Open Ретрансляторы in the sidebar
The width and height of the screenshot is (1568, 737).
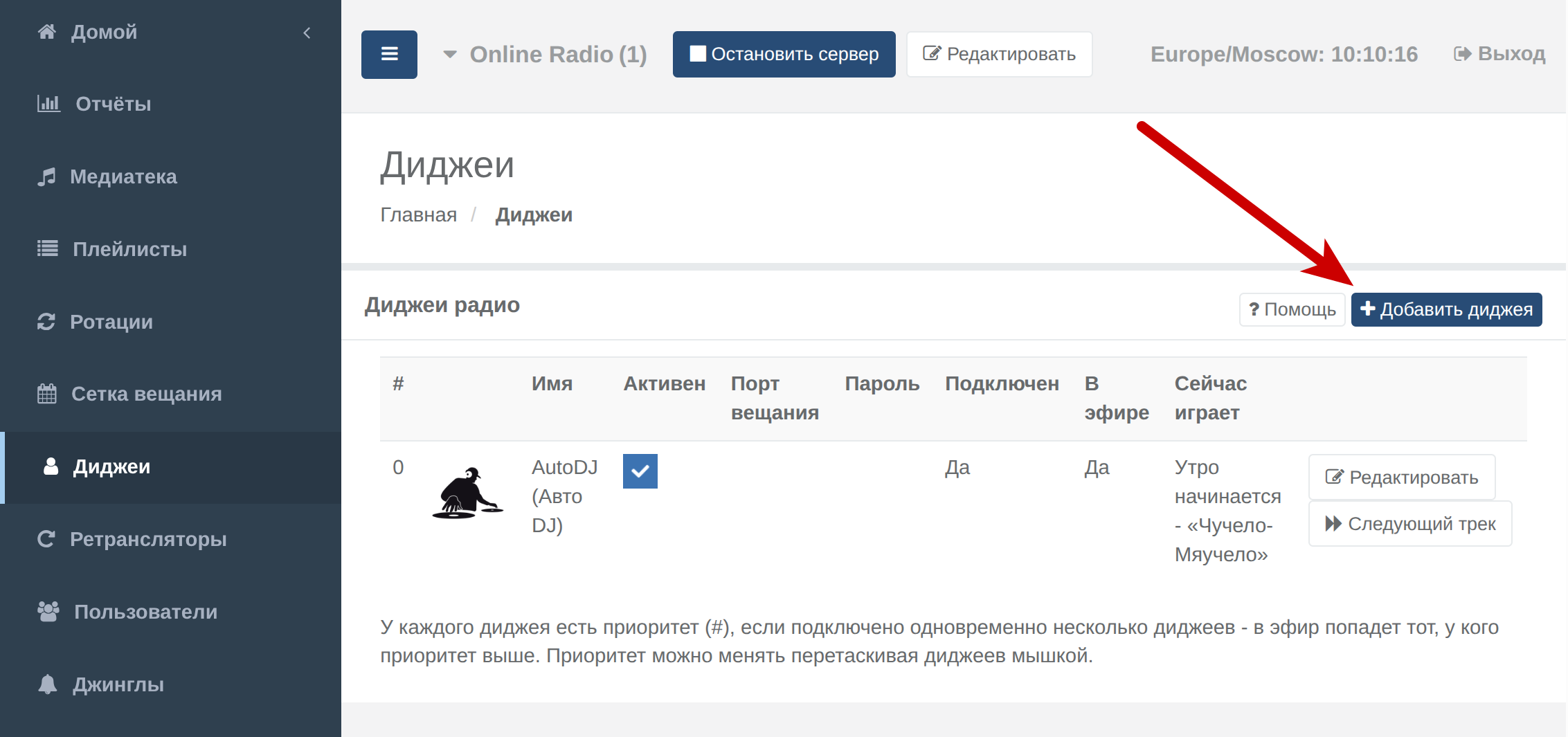[x=148, y=539]
